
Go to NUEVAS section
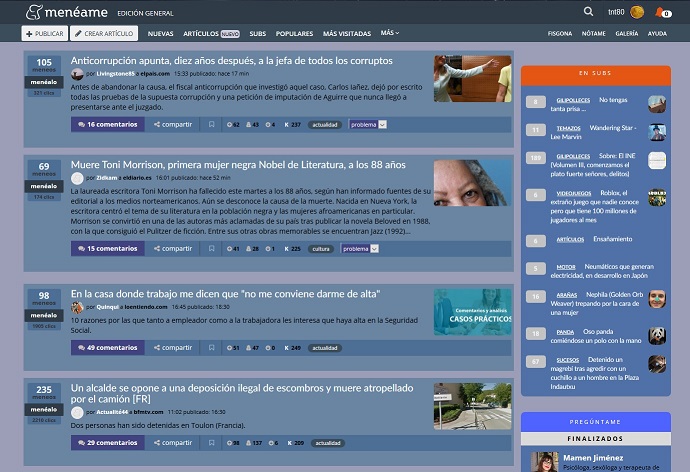(161, 33)
